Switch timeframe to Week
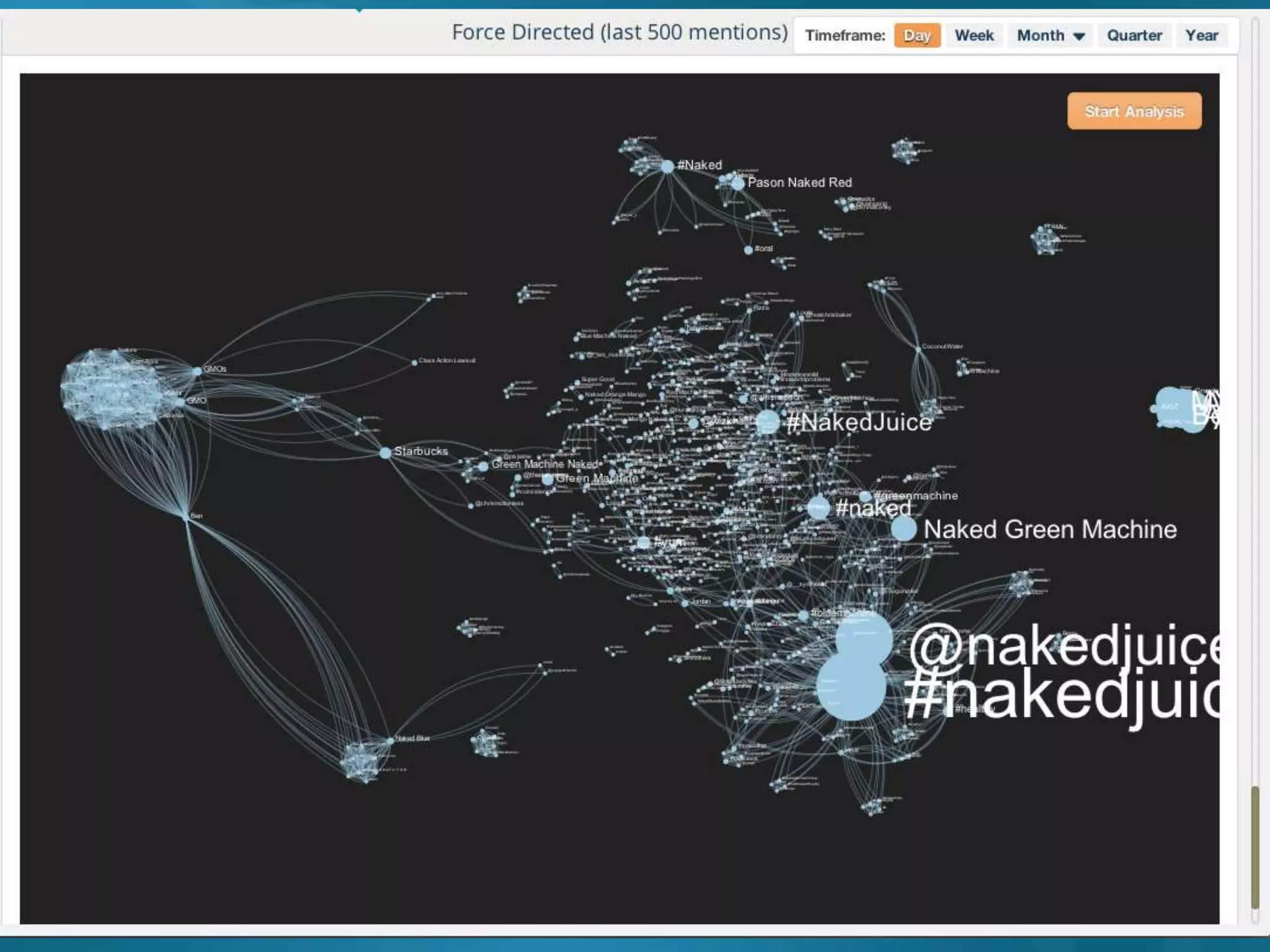The height and width of the screenshot is (952, 1270). [974, 35]
